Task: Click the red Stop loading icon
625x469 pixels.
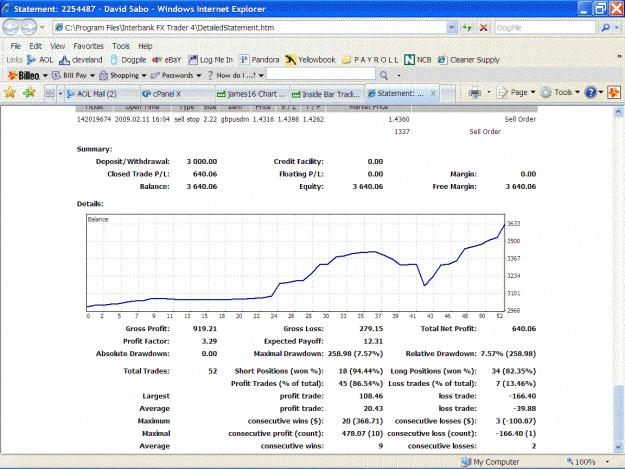Action: click(x=483, y=27)
